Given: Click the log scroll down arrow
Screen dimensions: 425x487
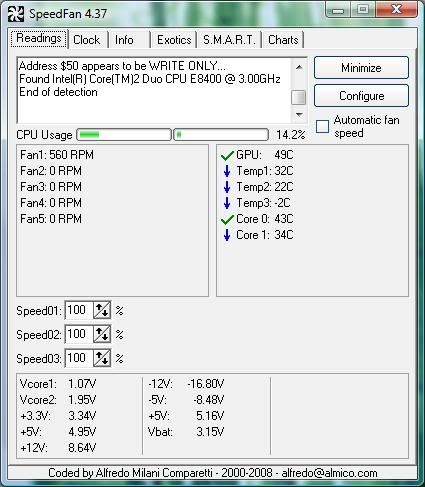Looking at the screenshot, I should (x=299, y=115).
